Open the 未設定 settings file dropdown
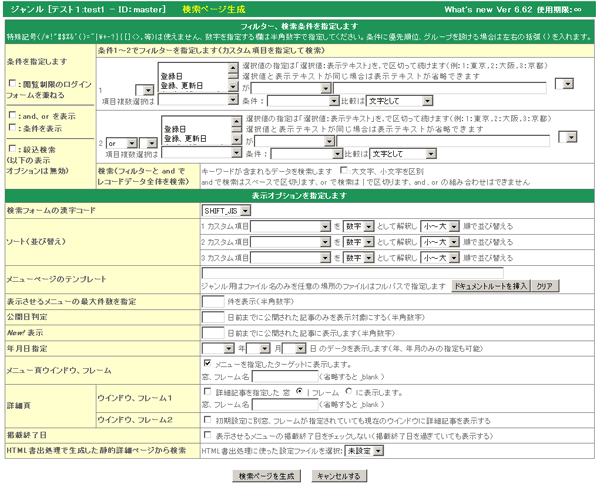Screen dimensions: 600x487 364,451
